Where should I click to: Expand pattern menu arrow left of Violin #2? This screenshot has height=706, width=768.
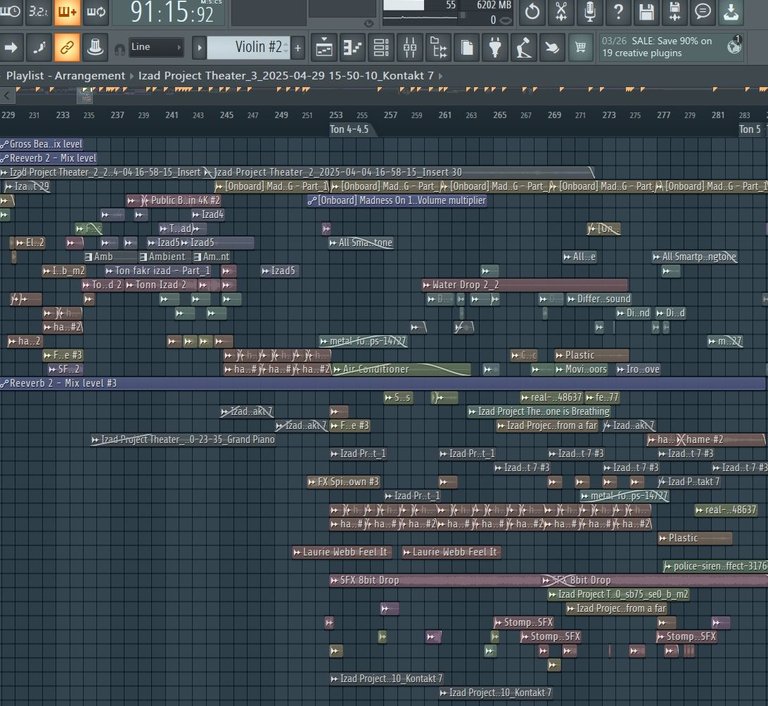[199, 48]
